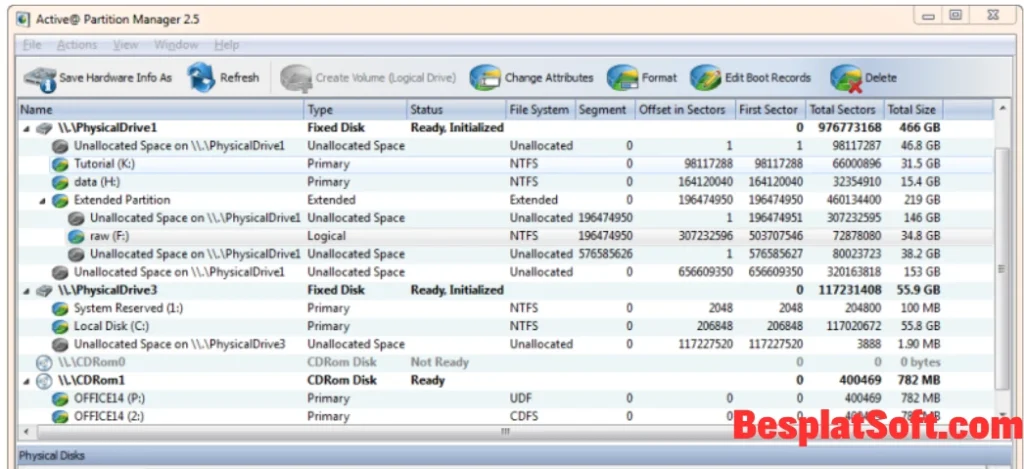Click the Change Attributes icon
1024x469 pixels.
pyautogui.click(x=485, y=78)
